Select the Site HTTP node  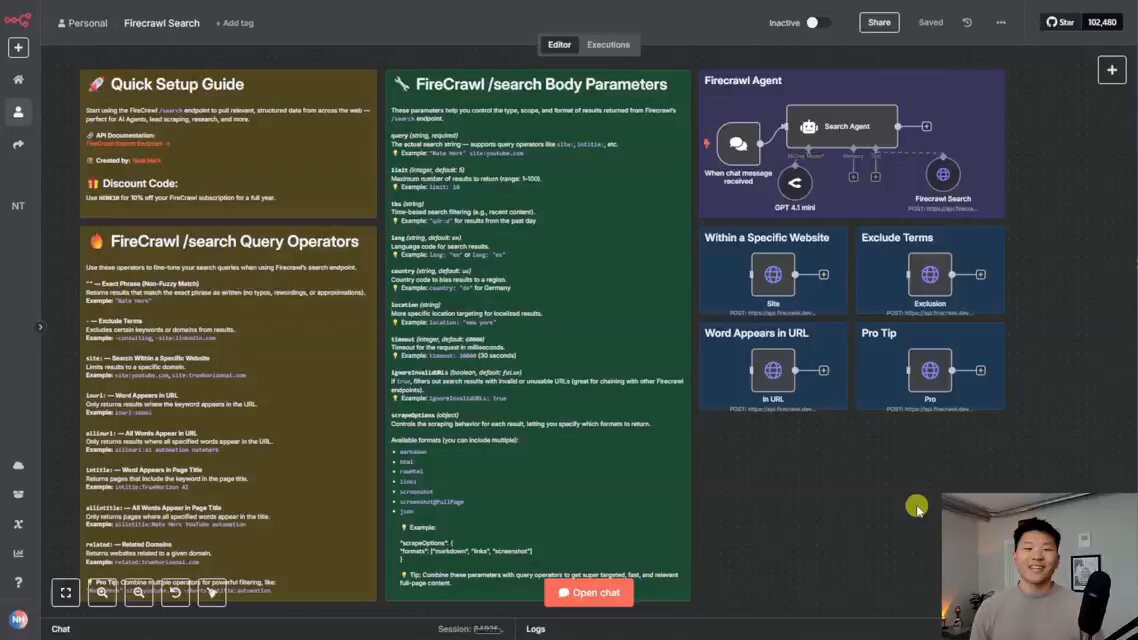773,274
